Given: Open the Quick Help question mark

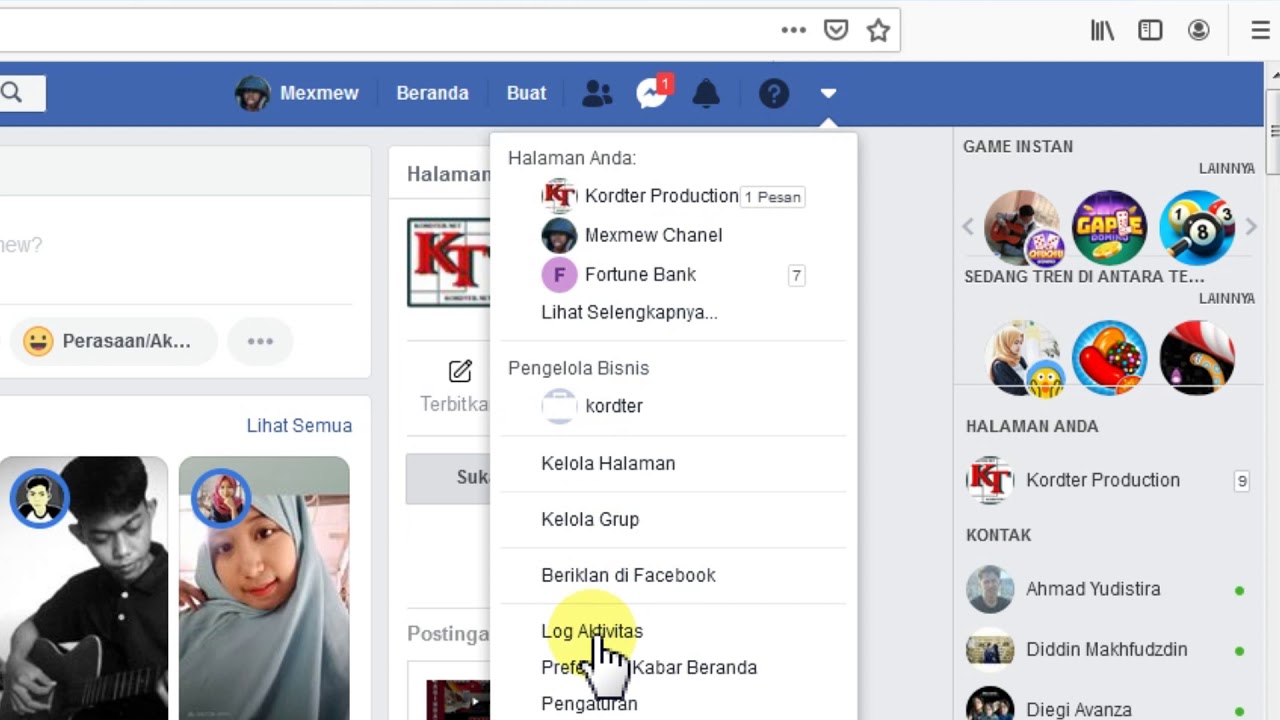Looking at the screenshot, I should 774,93.
